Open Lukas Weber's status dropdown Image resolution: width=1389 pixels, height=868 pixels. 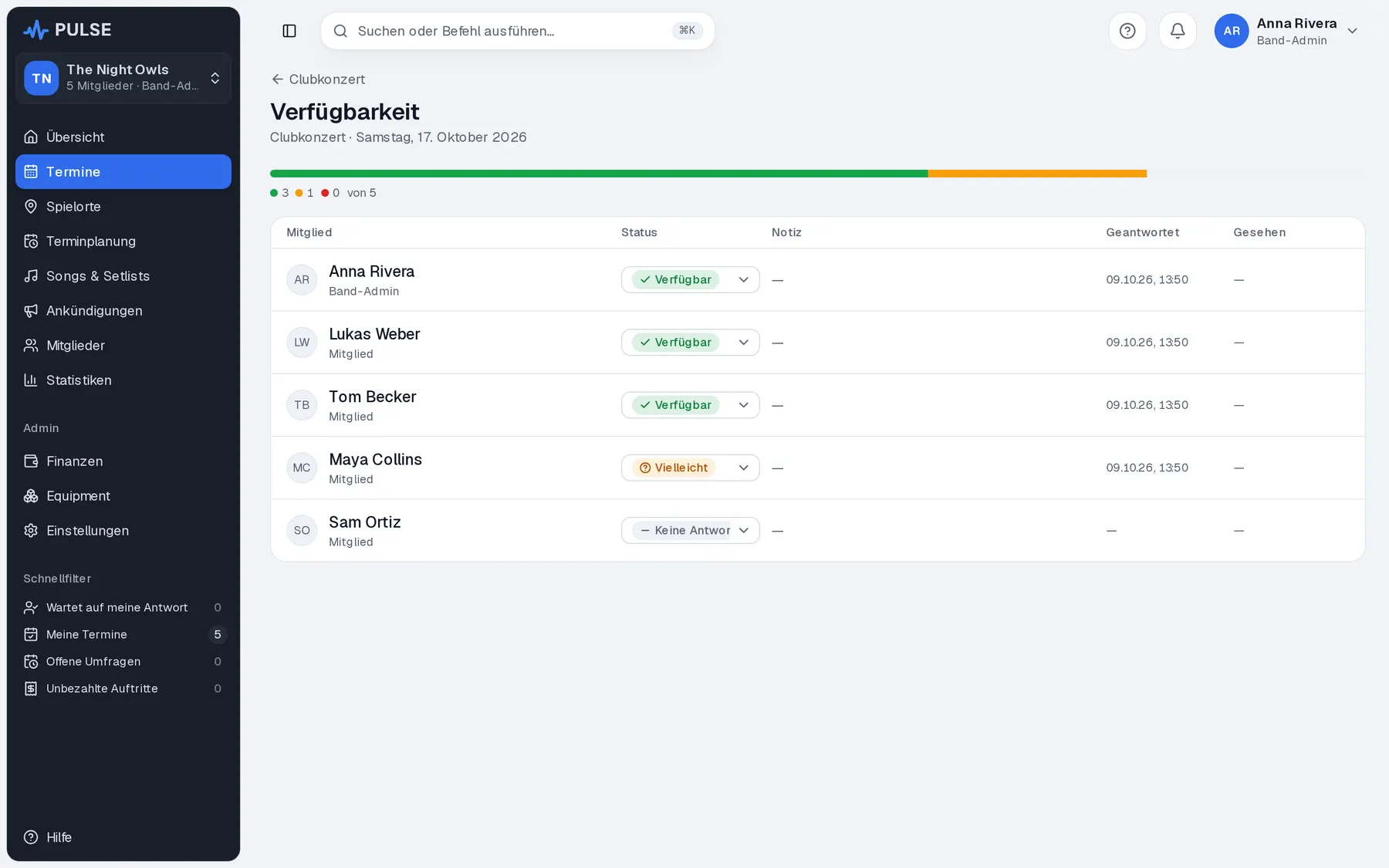(690, 342)
